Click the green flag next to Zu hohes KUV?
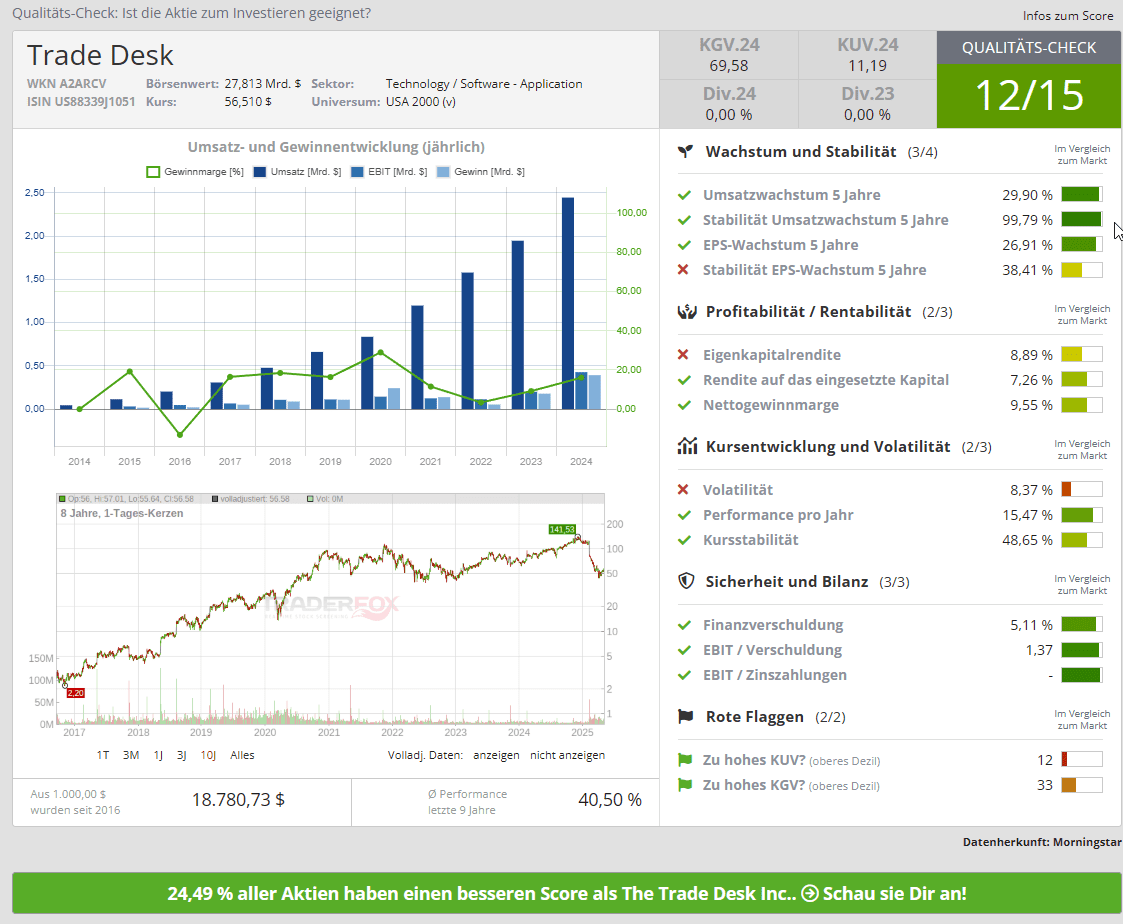1123x924 pixels. pos(685,760)
